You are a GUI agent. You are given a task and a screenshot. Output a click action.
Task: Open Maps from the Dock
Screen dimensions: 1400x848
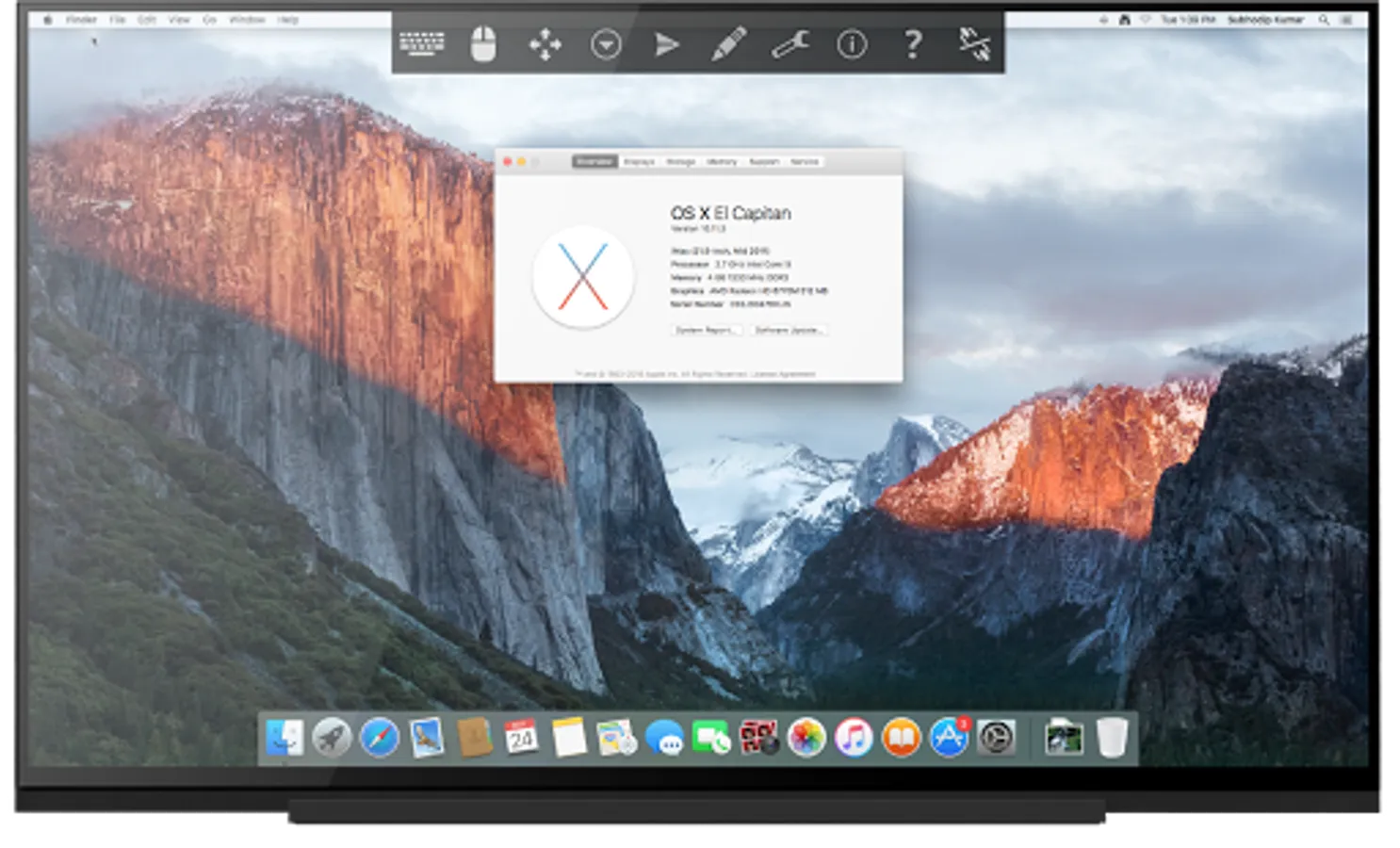tap(617, 738)
